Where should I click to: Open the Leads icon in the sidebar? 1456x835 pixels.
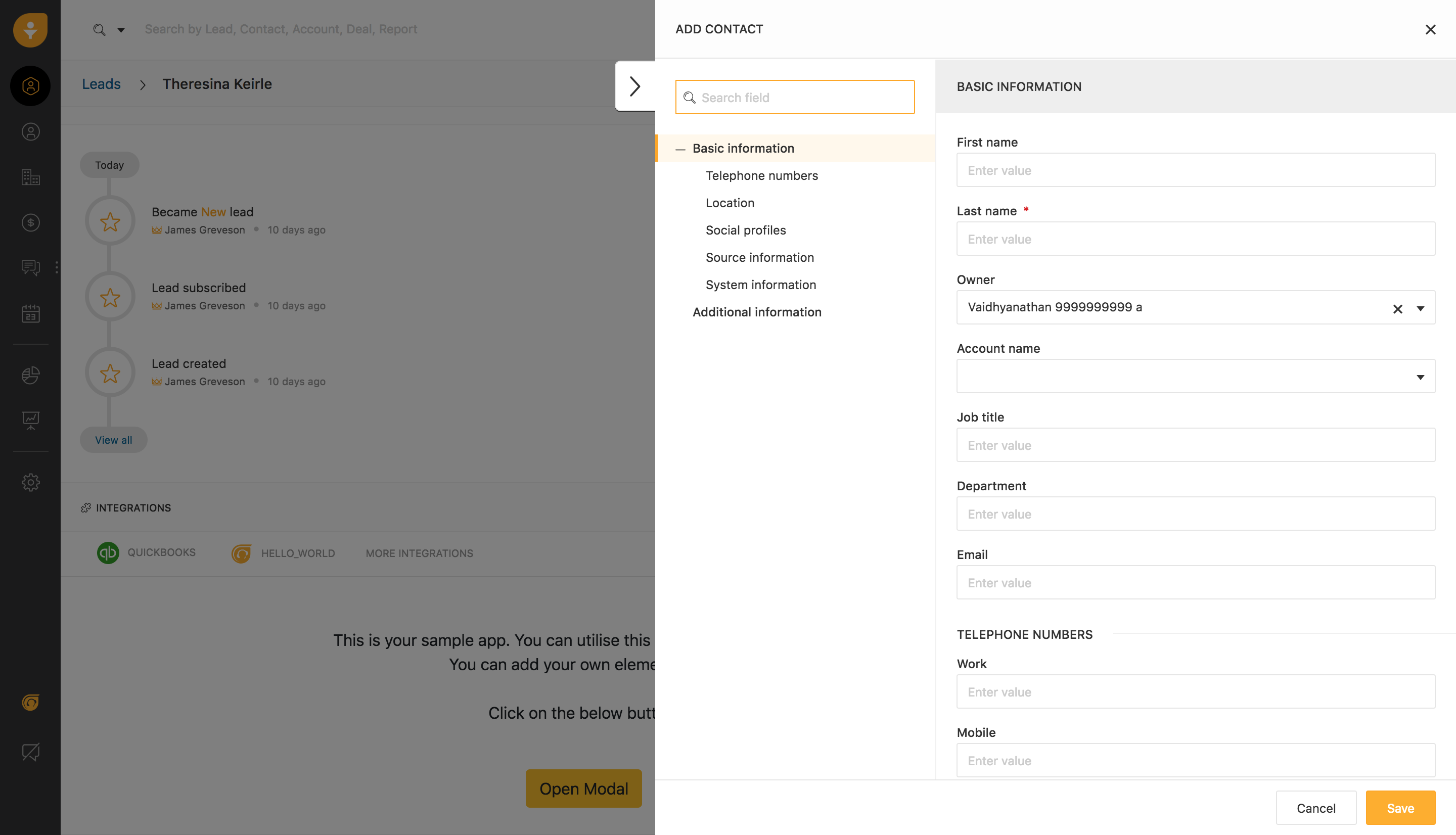coord(30,86)
